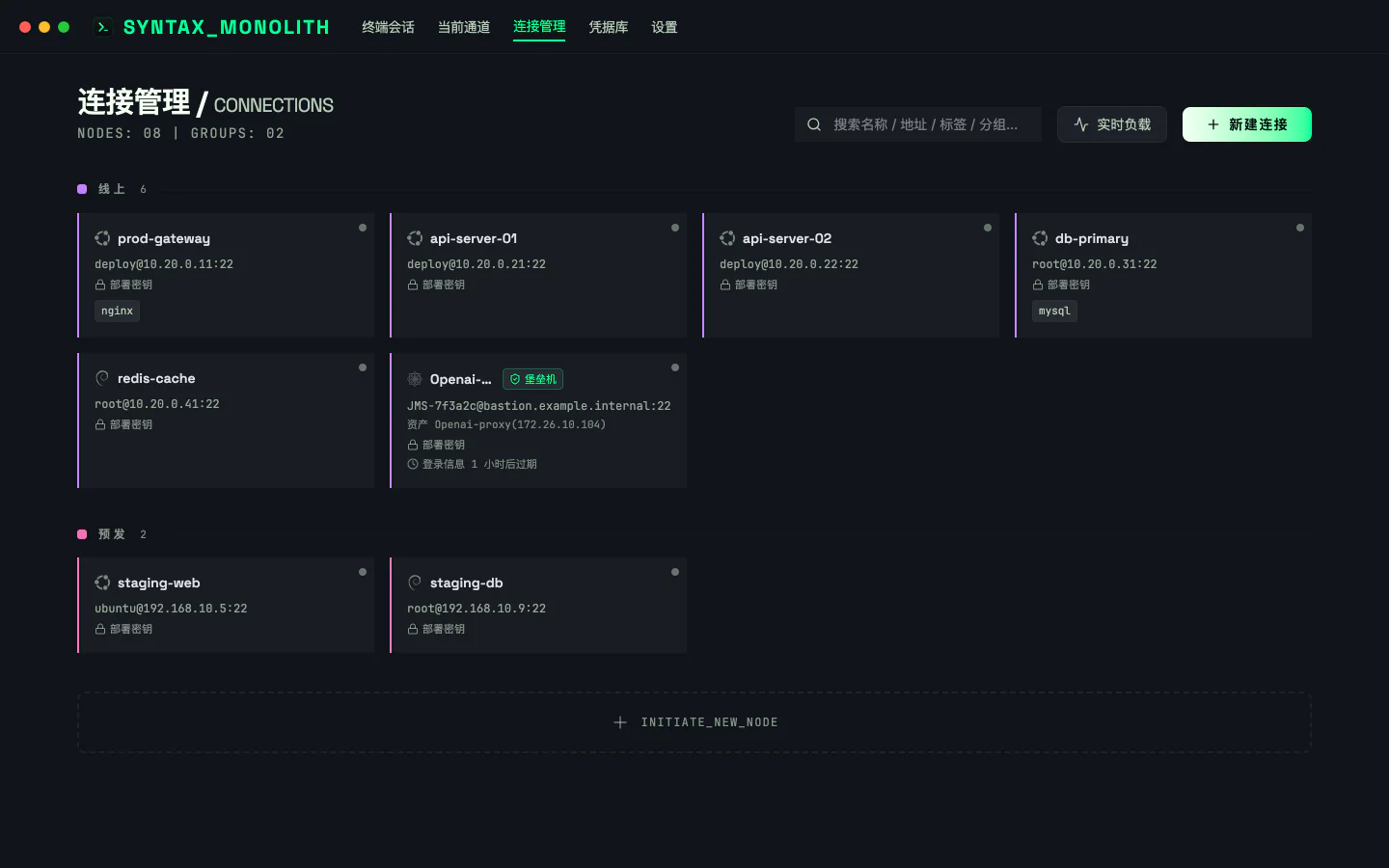This screenshot has height=868, width=1389.
Task: Focus the 搜索名称 / 地址 search field
Action: (x=918, y=124)
